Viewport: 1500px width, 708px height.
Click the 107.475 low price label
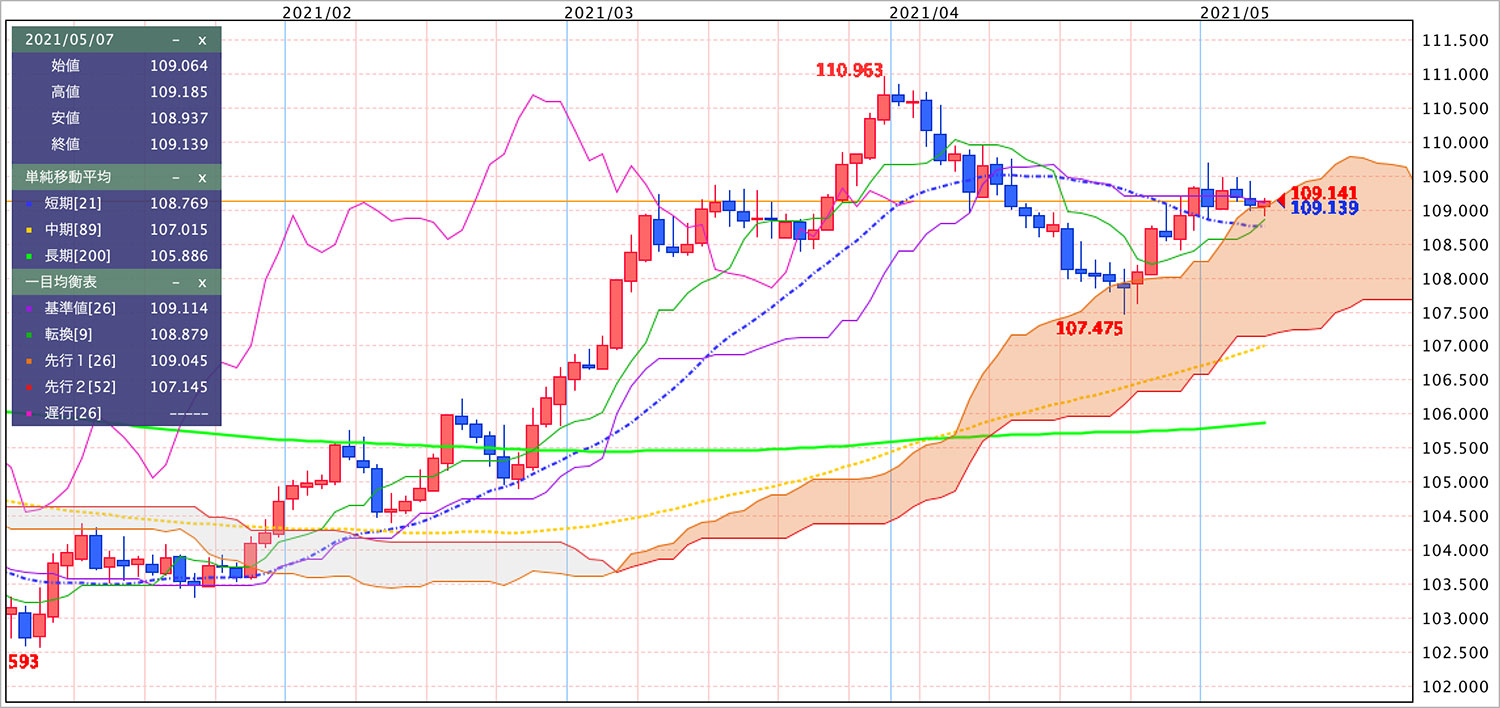click(x=1091, y=327)
